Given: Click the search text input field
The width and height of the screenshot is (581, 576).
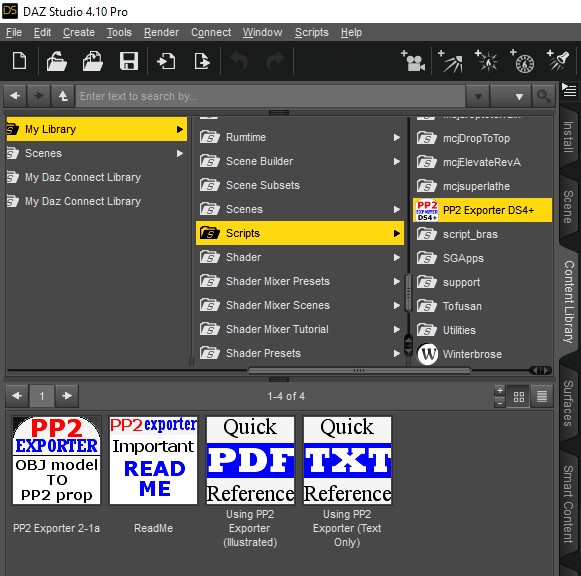Looking at the screenshot, I should point(270,96).
